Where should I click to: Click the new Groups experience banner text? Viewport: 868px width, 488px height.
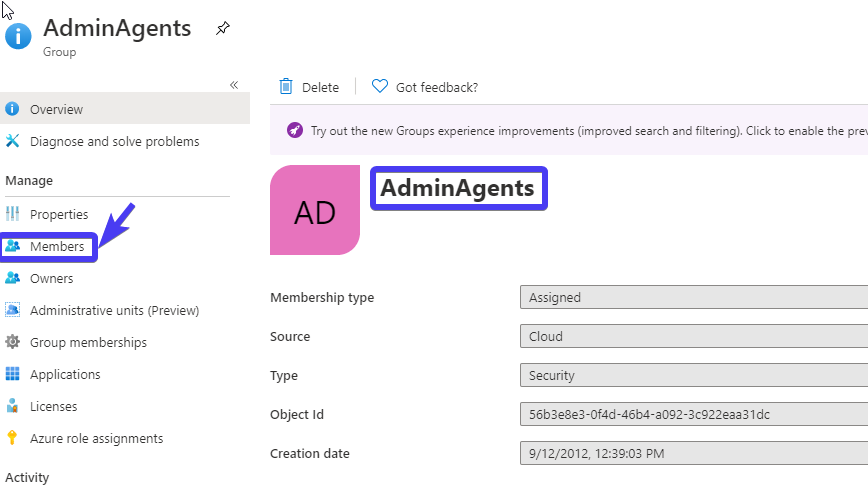[x=589, y=131]
